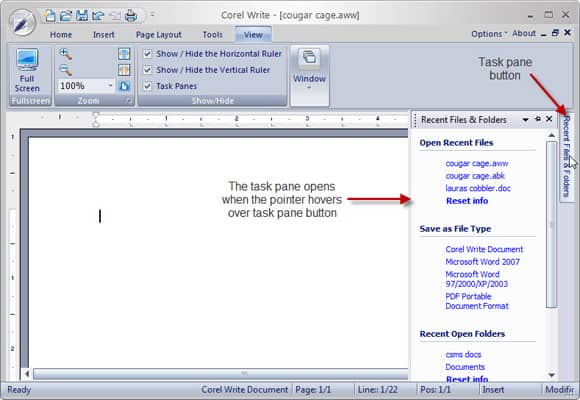Image resolution: width=580 pixels, height=400 pixels.
Task: Save as Corel Write Document type
Action: click(484, 249)
